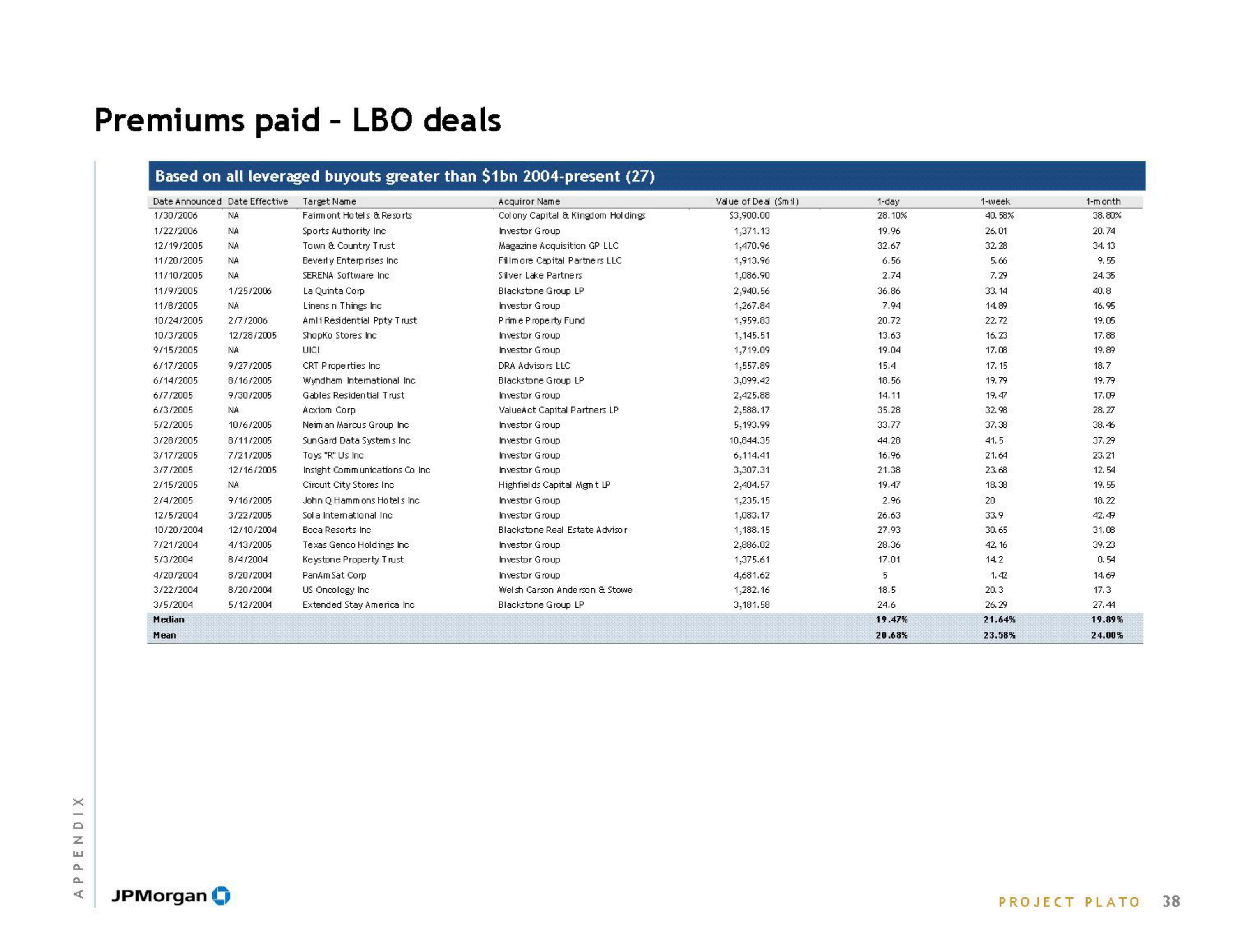Select 'Acxiom Corp' target

328,410
